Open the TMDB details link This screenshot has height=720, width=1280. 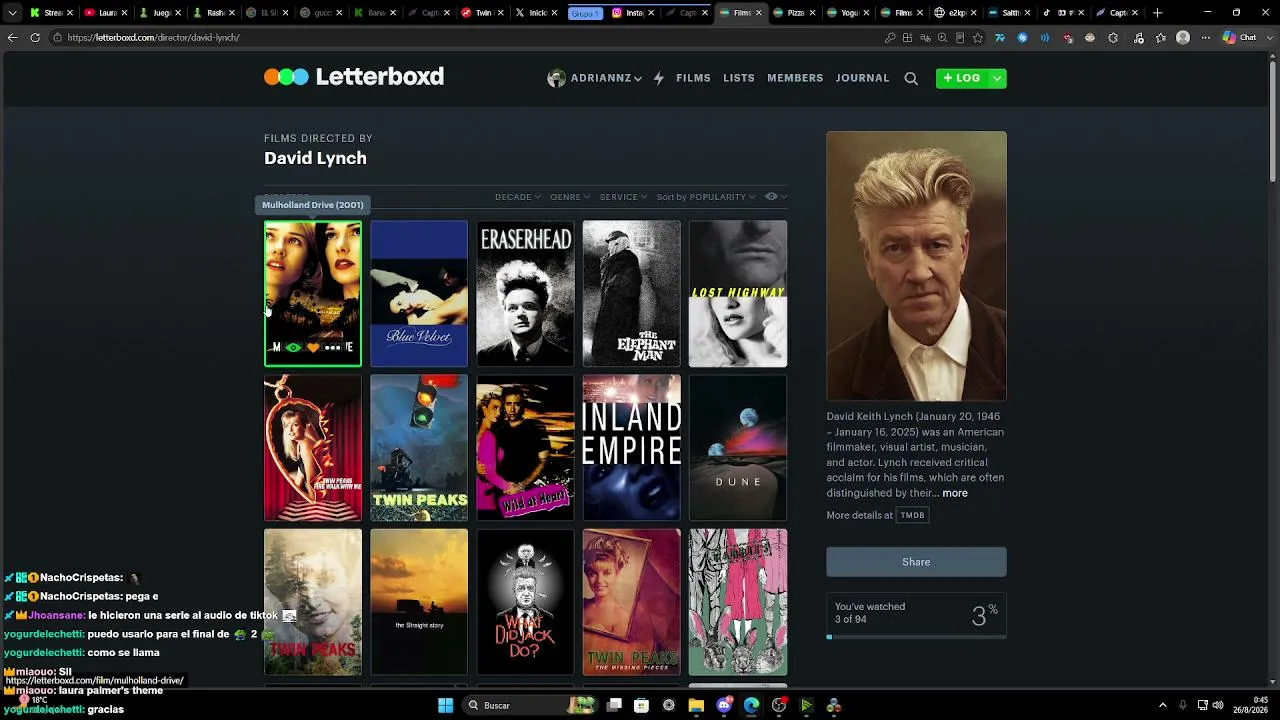tap(912, 515)
